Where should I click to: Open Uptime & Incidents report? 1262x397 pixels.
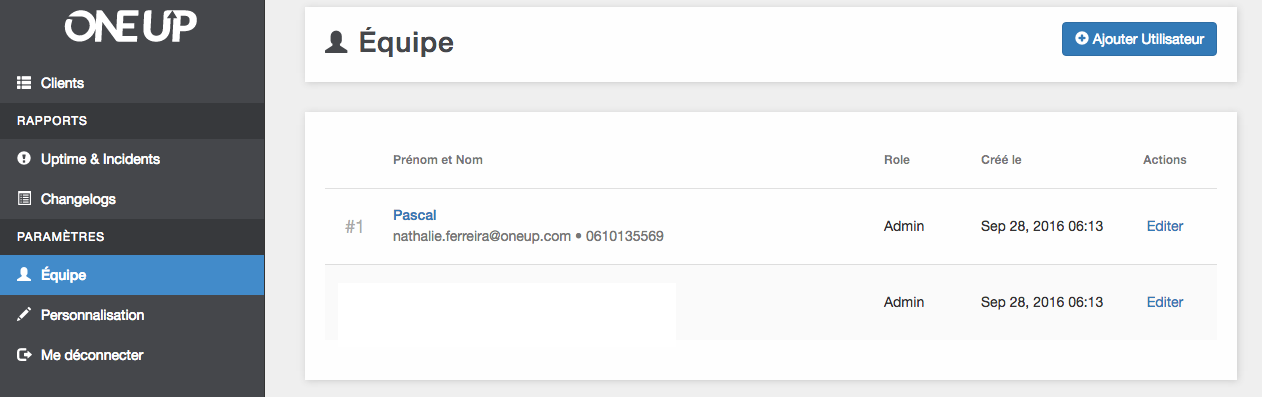point(132,159)
